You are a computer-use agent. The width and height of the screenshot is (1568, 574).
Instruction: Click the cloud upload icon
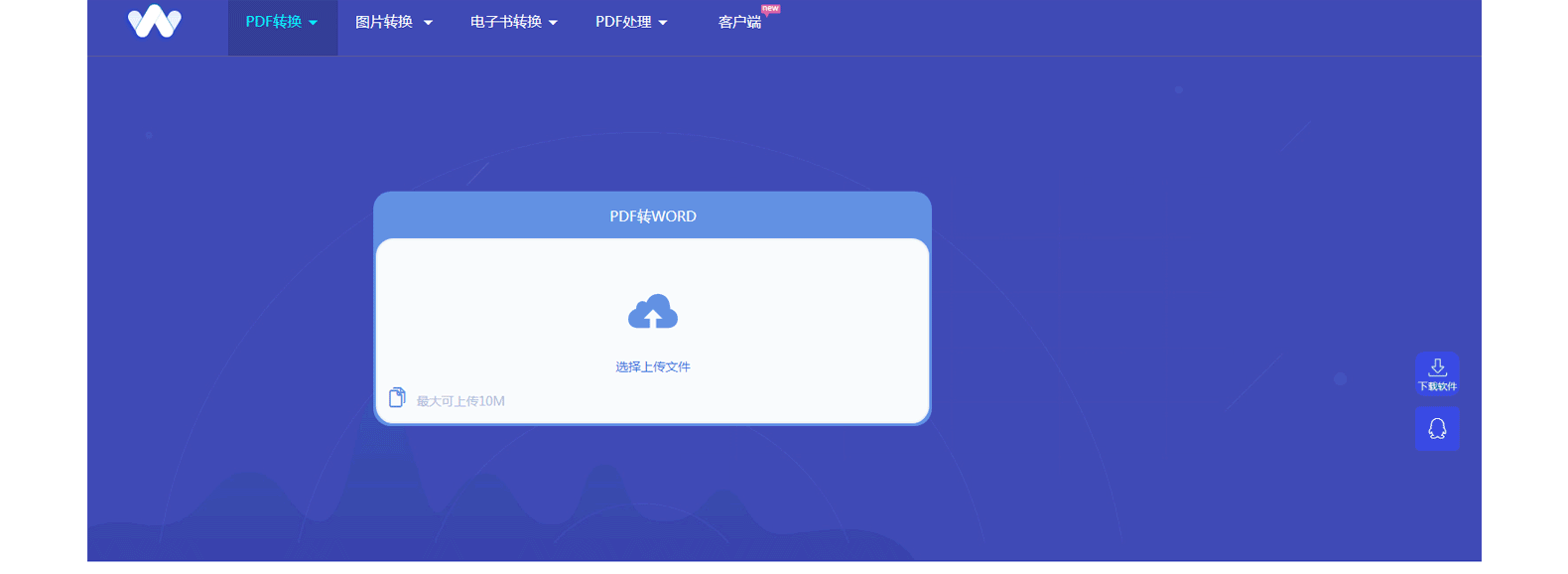[x=653, y=312]
